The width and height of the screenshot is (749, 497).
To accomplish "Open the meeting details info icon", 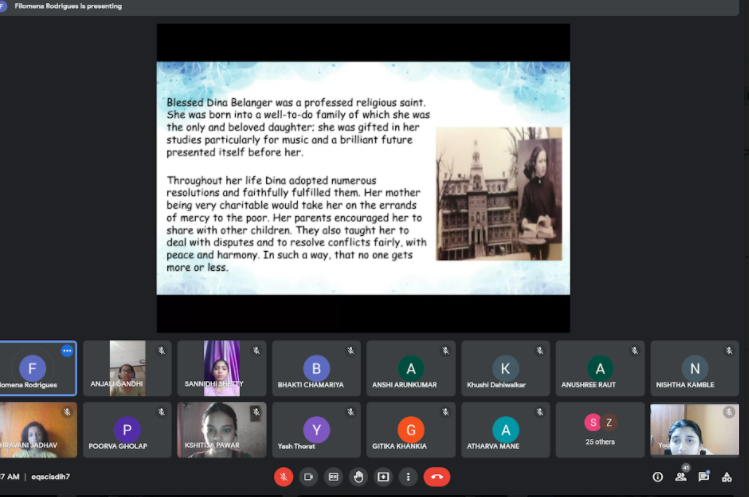I will pos(657,477).
